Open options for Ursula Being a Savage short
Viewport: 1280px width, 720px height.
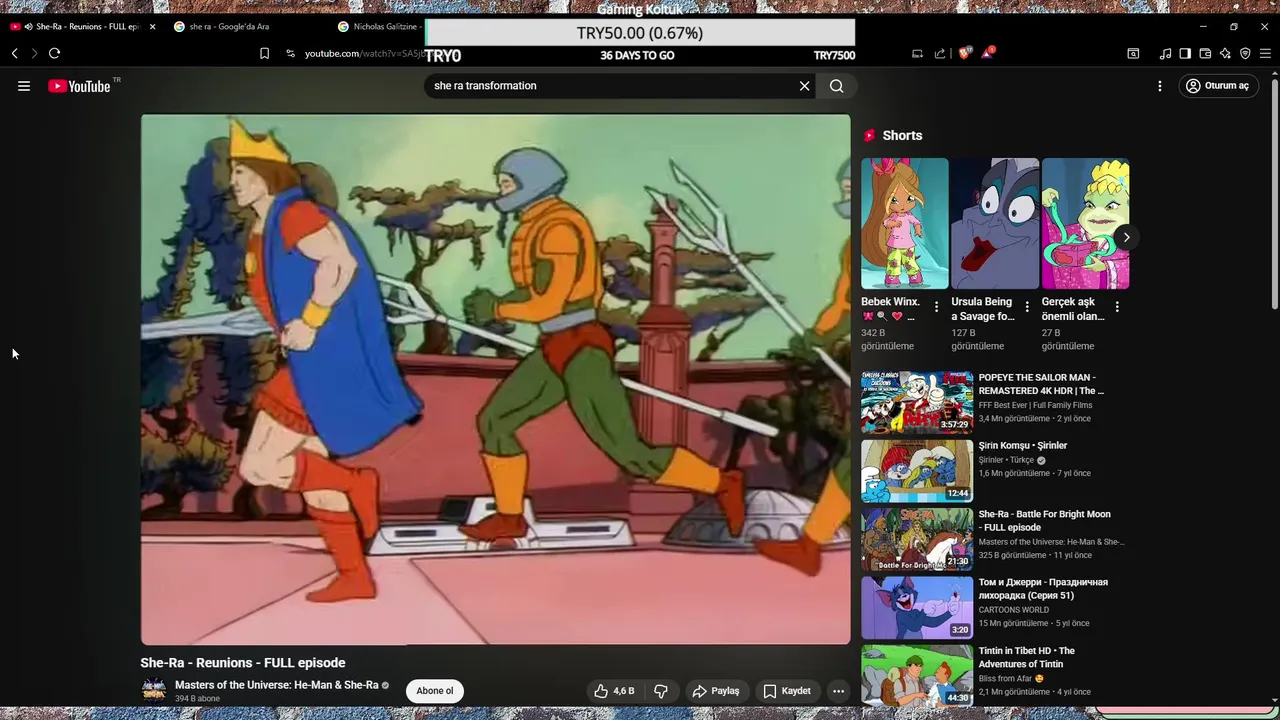click(1027, 307)
